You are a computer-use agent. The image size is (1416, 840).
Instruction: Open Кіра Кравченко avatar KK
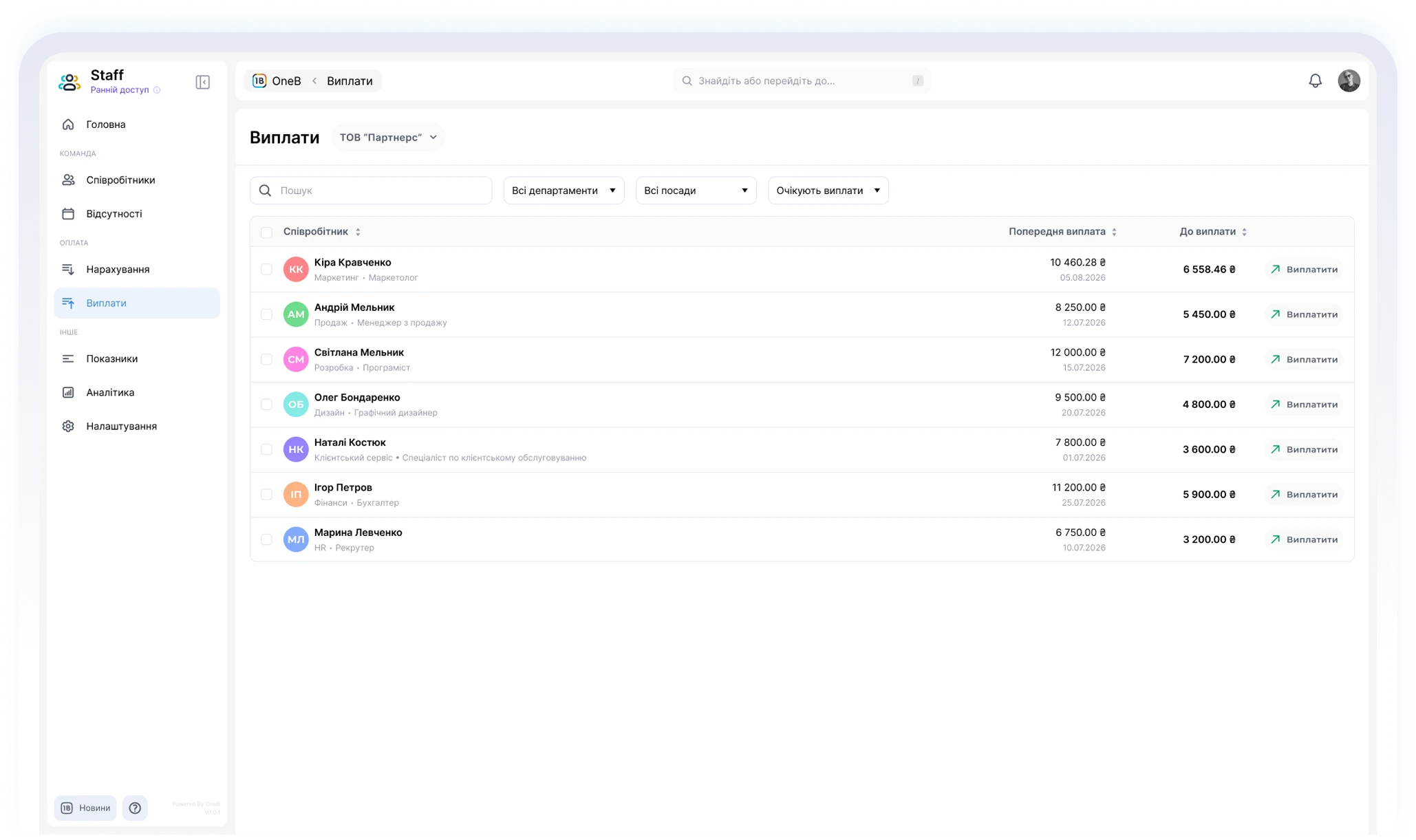point(296,269)
